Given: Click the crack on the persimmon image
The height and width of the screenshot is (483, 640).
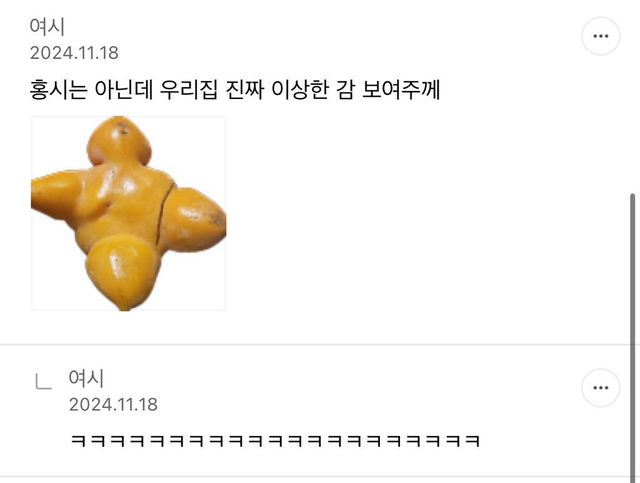Looking at the screenshot, I should click(x=164, y=214).
